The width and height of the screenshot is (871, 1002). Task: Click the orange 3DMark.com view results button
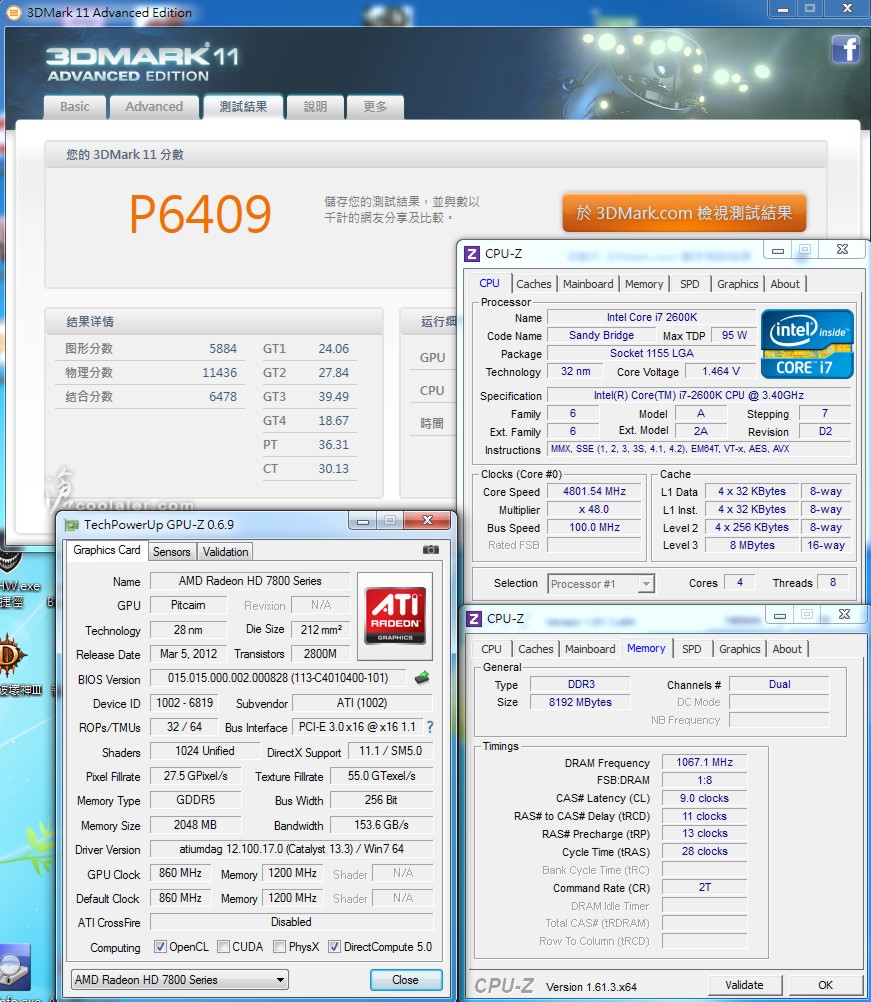pos(684,213)
